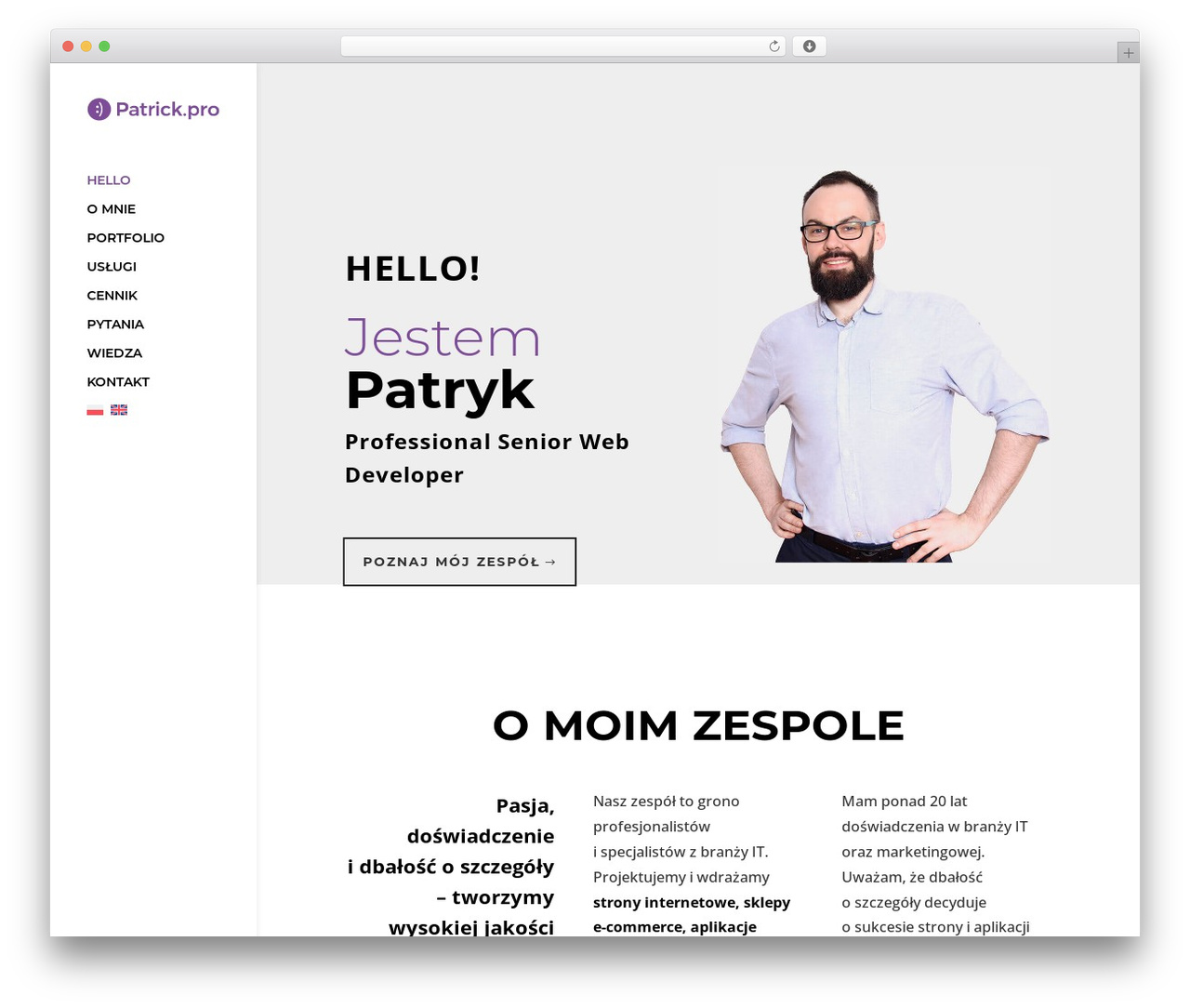Click the Patrick.pro logo text

coord(167,110)
